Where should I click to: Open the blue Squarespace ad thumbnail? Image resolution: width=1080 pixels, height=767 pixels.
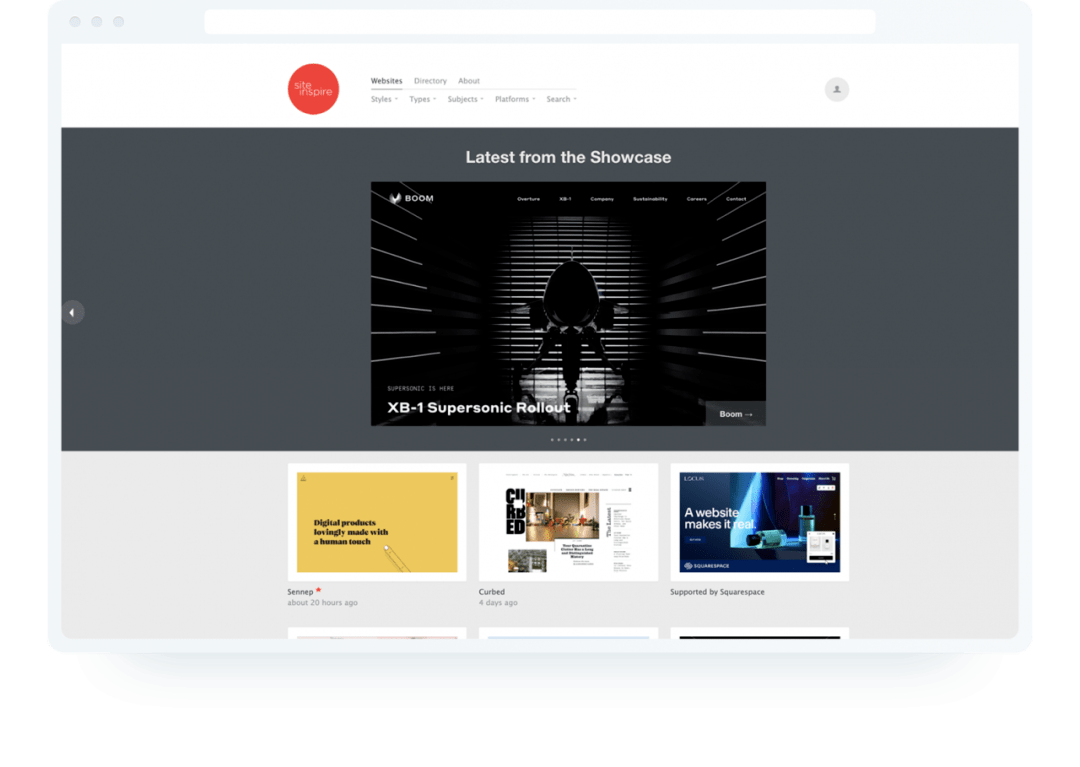760,522
